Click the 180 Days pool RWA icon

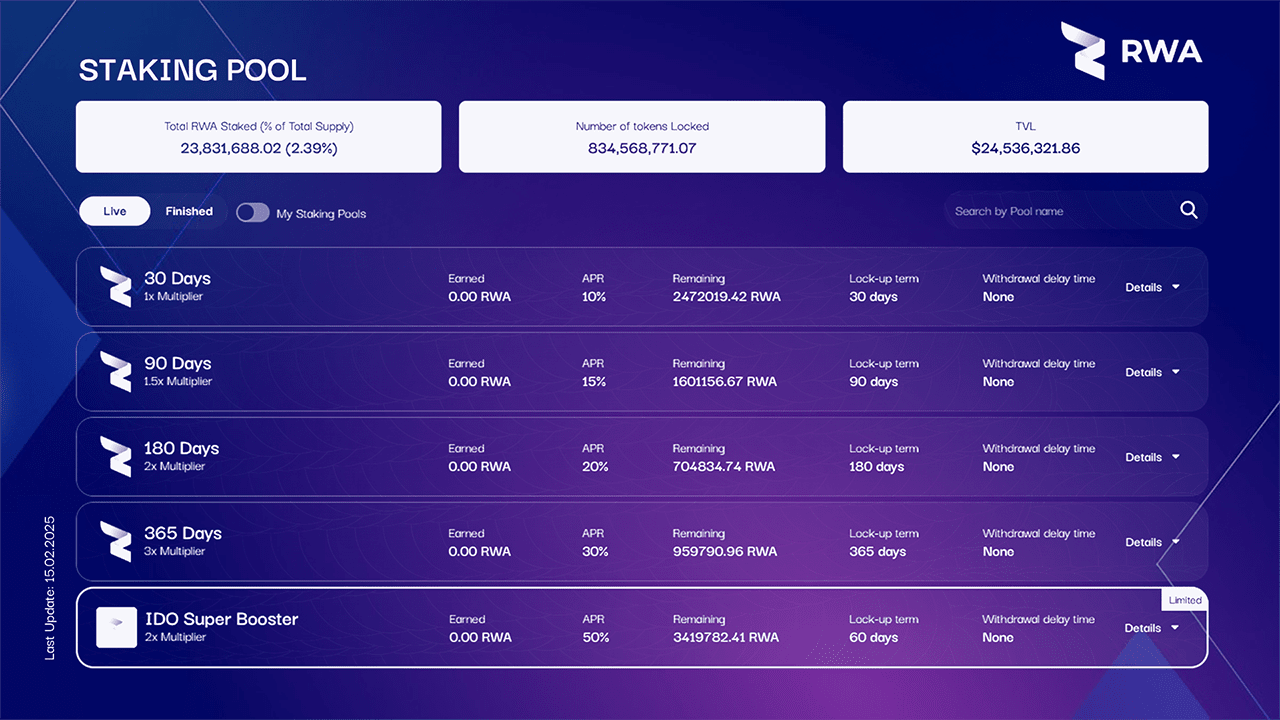(x=116, y=457)
